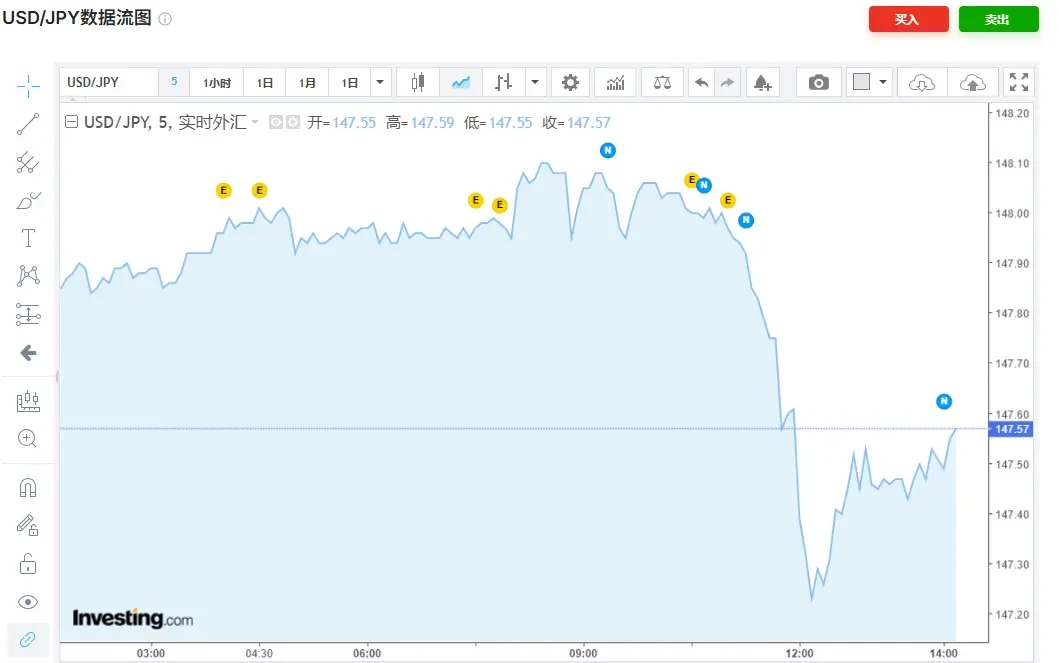Take a chart snapshot with camera icon
Image resolution: width=1059 pixels, height=663 pixels.
tap(819, 82)
